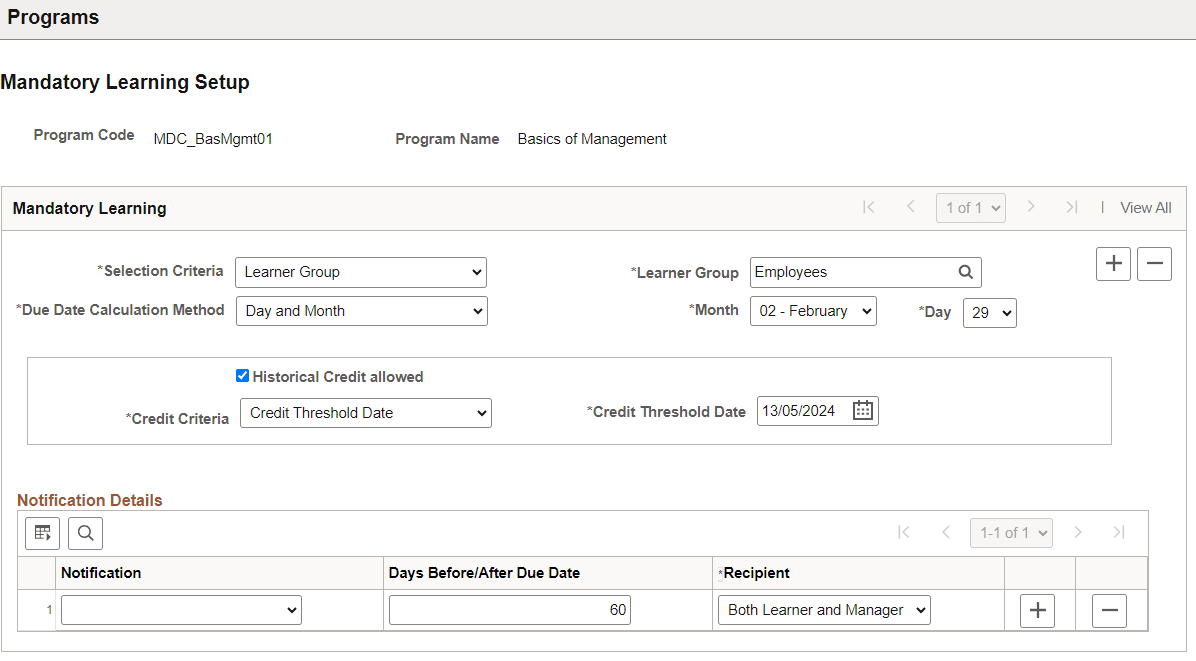
Task: Select a Notification type from the dropdown
Action: pyautogui.click(x=181, y=610)
